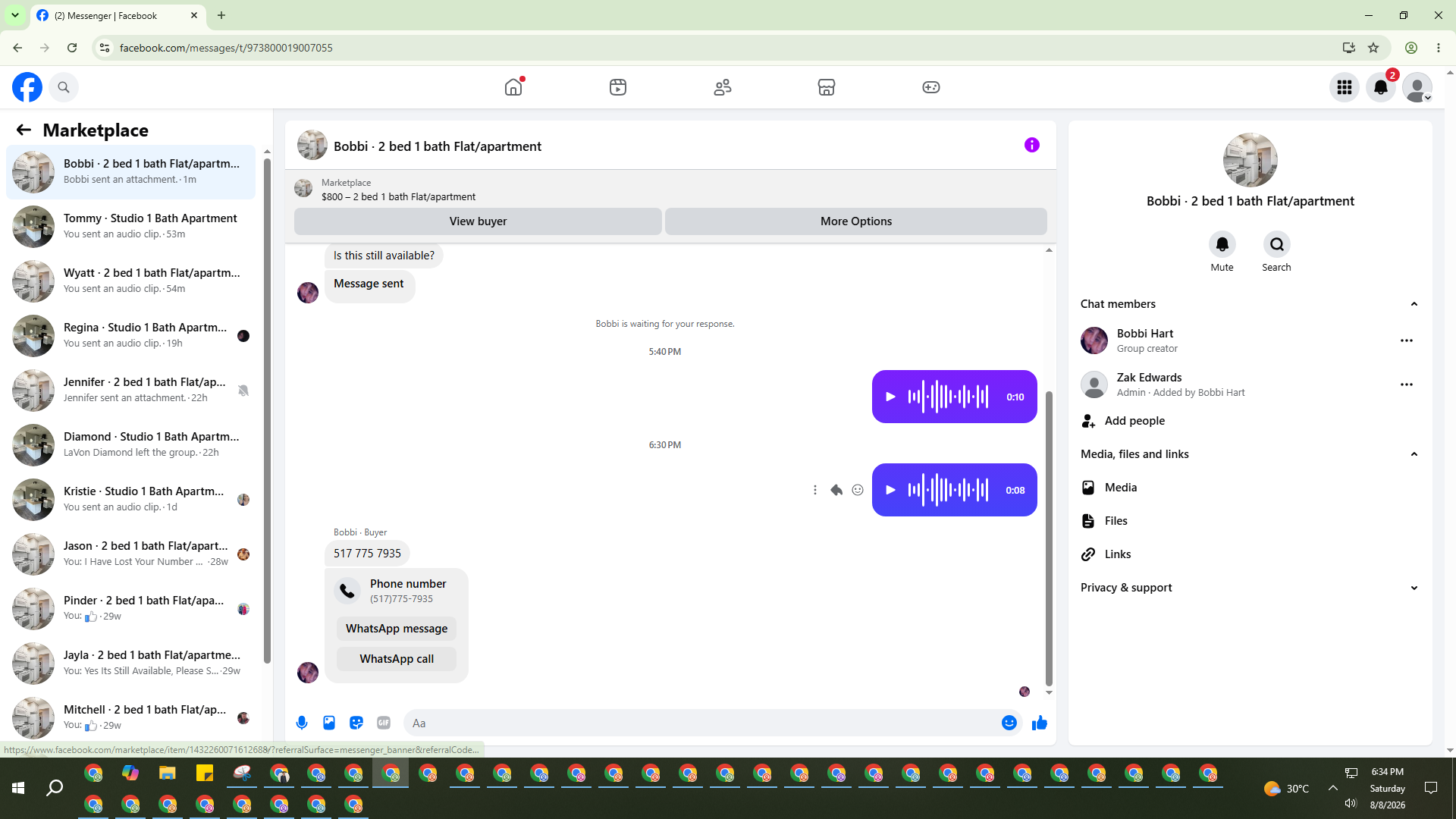The width and height of the screenshot is (1456, 819).
Task: Bookmark this page with star icon
Action: tap(1373, 48)
